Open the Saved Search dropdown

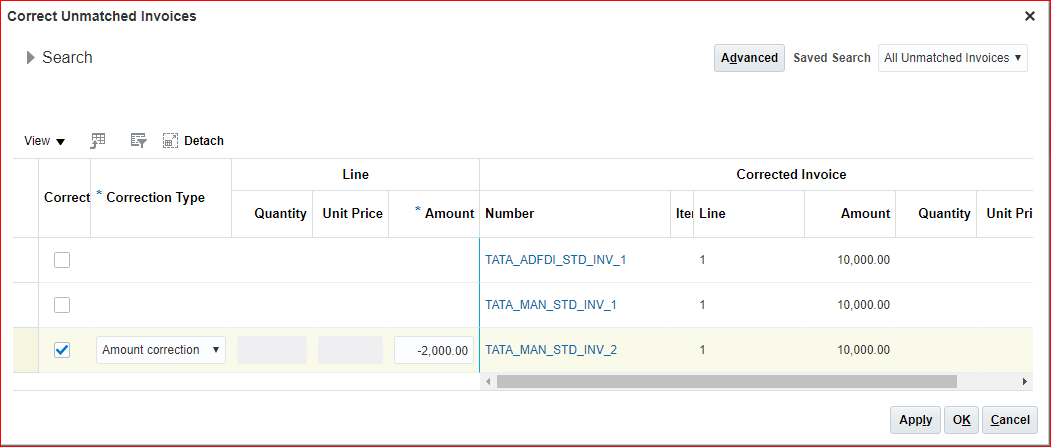point(952,58)
